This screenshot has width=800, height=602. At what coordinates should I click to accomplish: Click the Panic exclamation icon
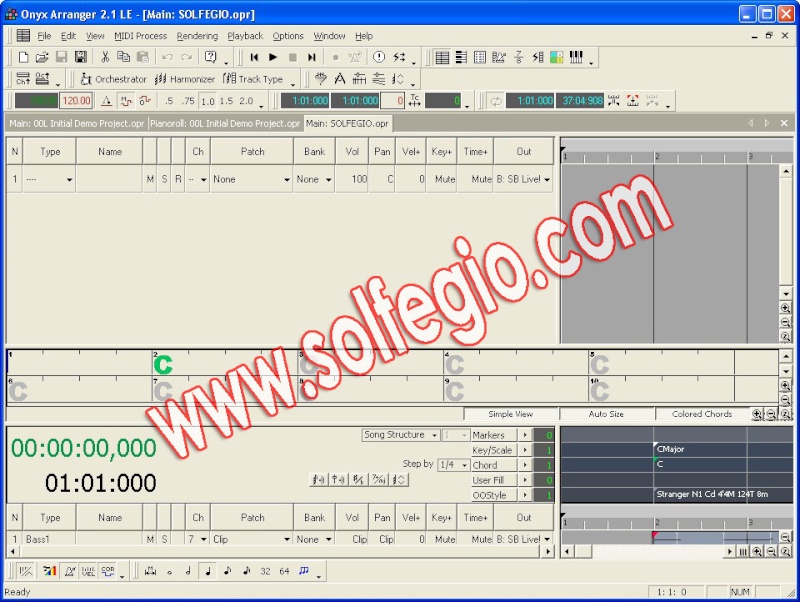click(x=379, y=57)
